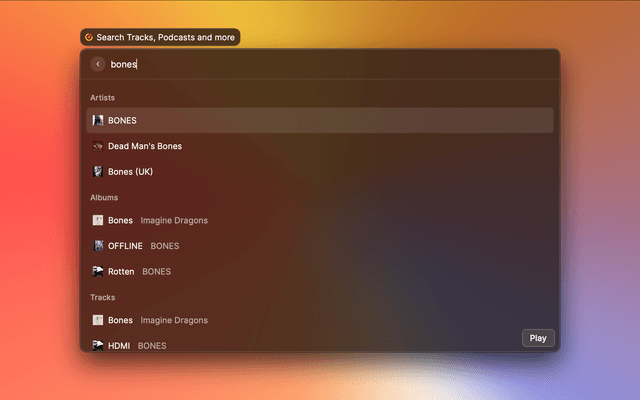Viewport: 640px width, 400px height.
Task: Open the OFFLINE album by BONES
Action: [126, 245]
